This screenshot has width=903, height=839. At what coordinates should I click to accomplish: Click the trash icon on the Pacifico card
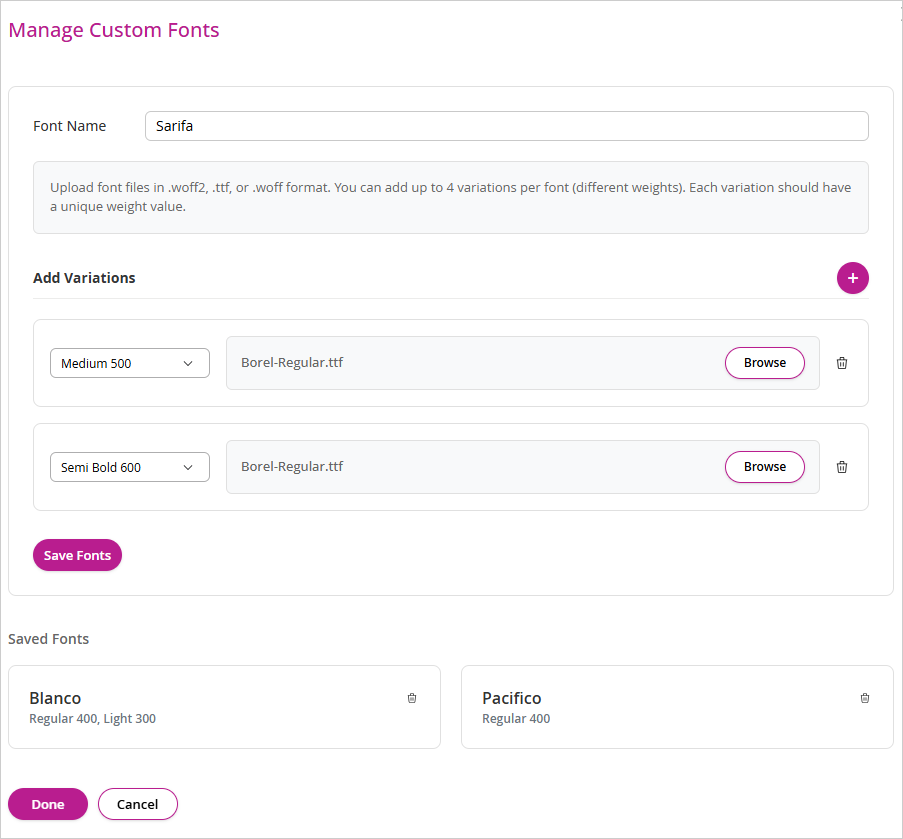864,698
